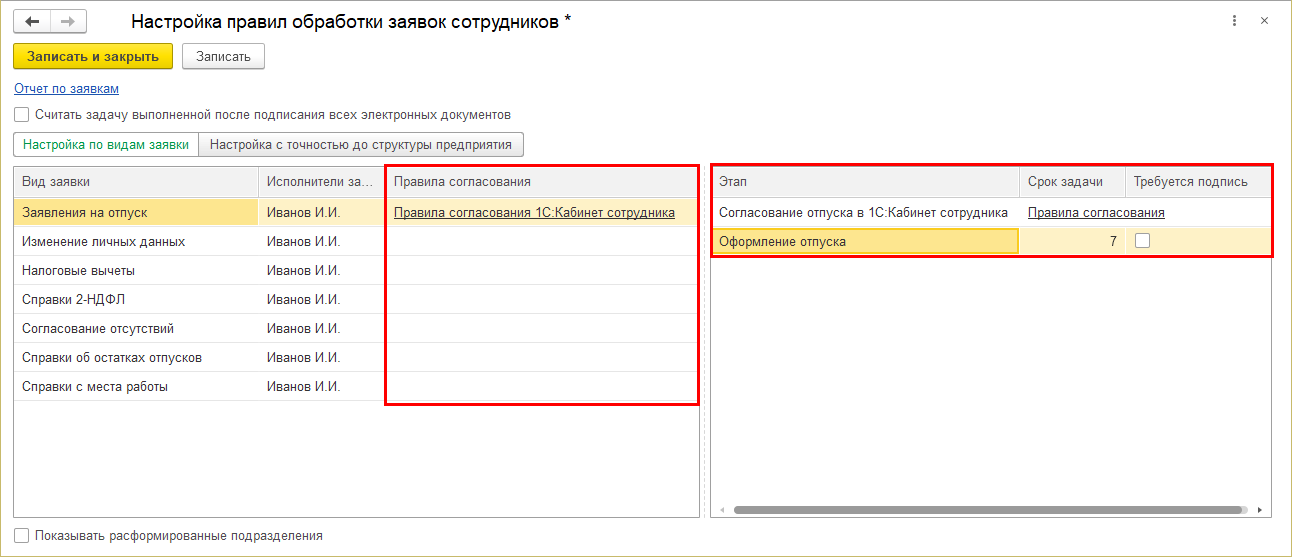Close the settings form window
This screenshot has width=1292, height=557.
pos(1265,21)
